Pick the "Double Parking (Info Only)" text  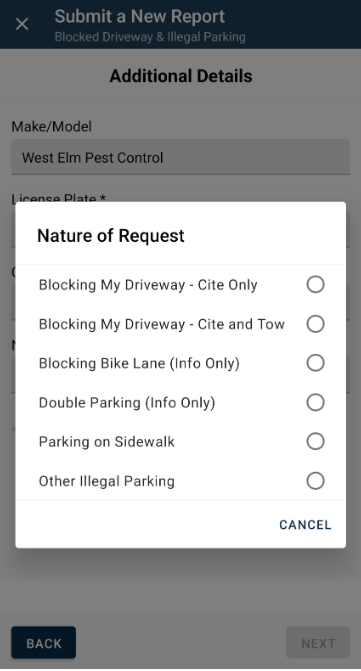click(127, 403)
